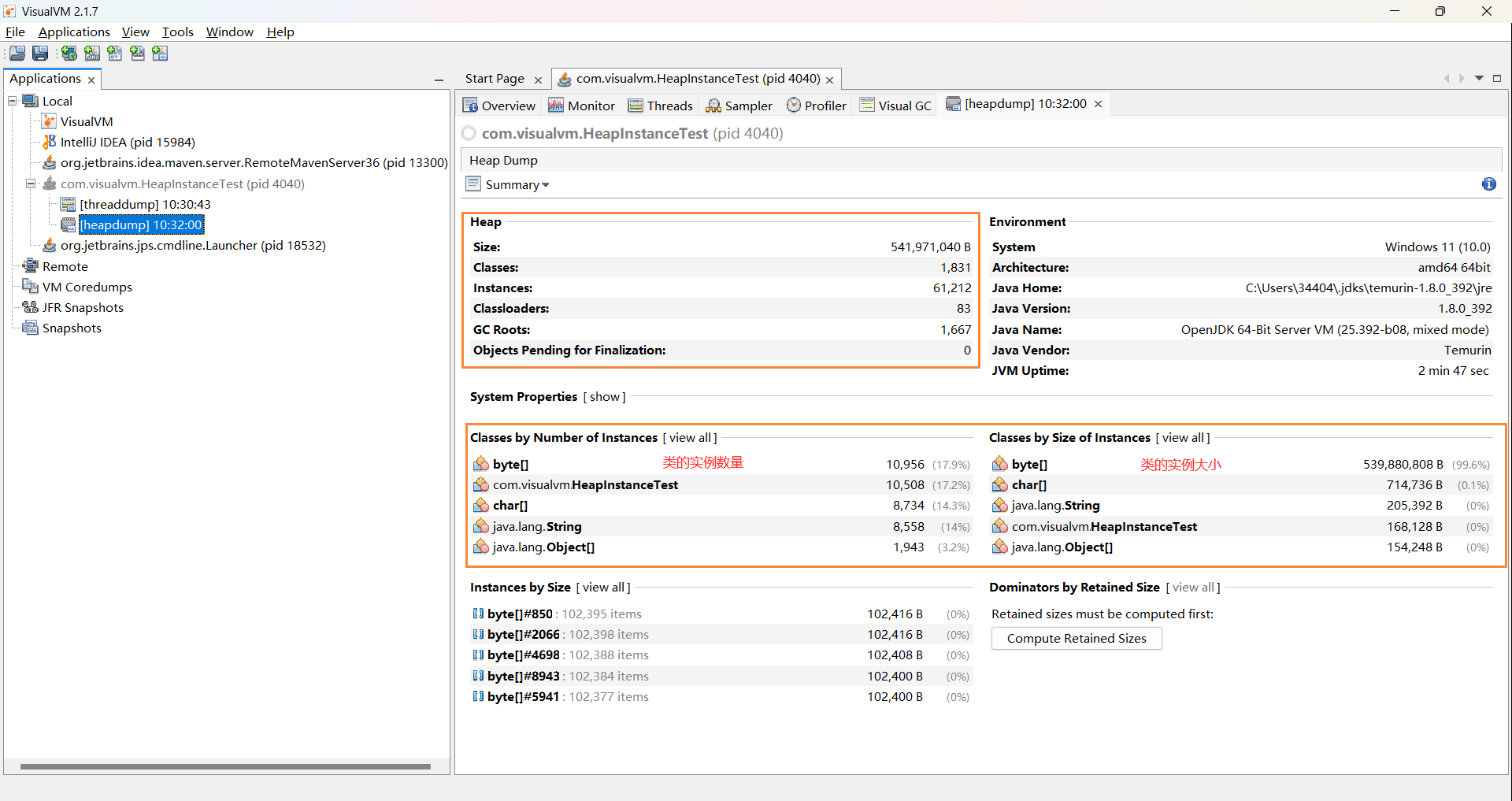1512x801 pixels.
Task: Open the Window menu
Action: click(x=229, y=32)
